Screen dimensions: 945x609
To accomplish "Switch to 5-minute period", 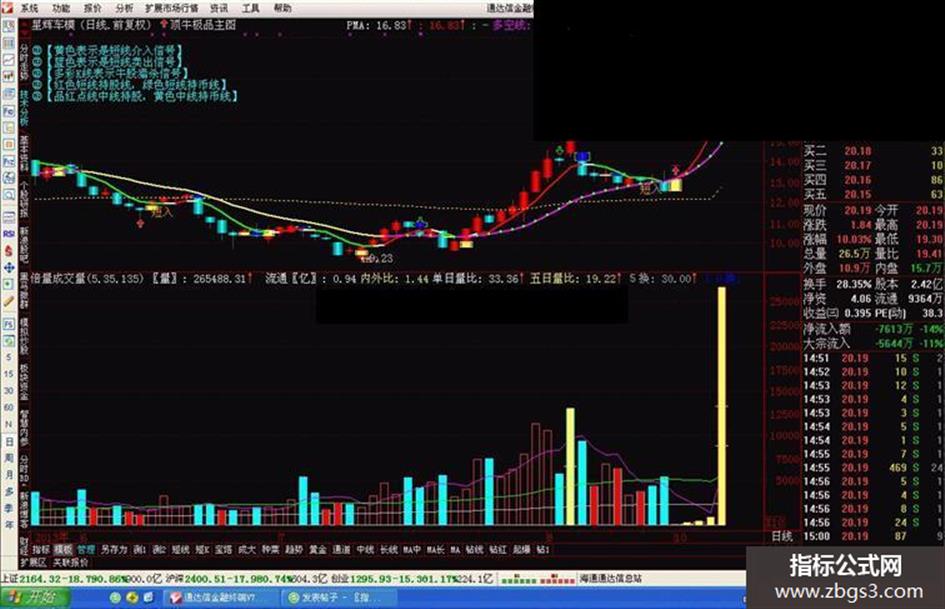I will coord(8,358).
